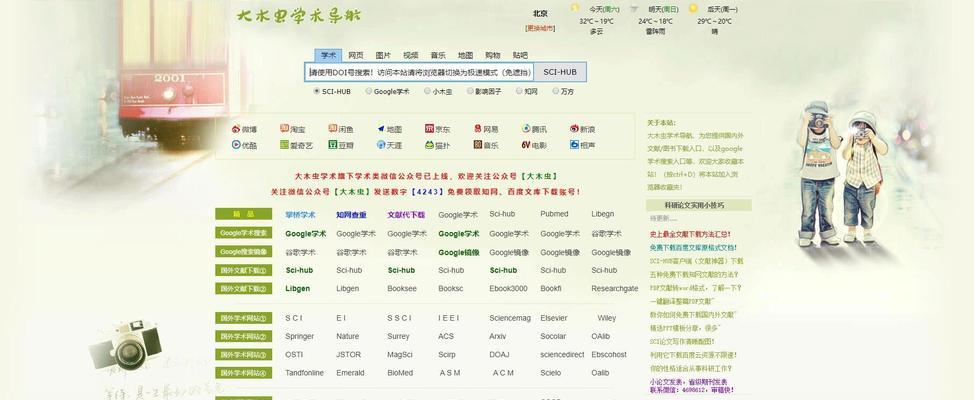Open the 文献代下载 link
The height and width of the screenshot is (400, 974).
406,215
